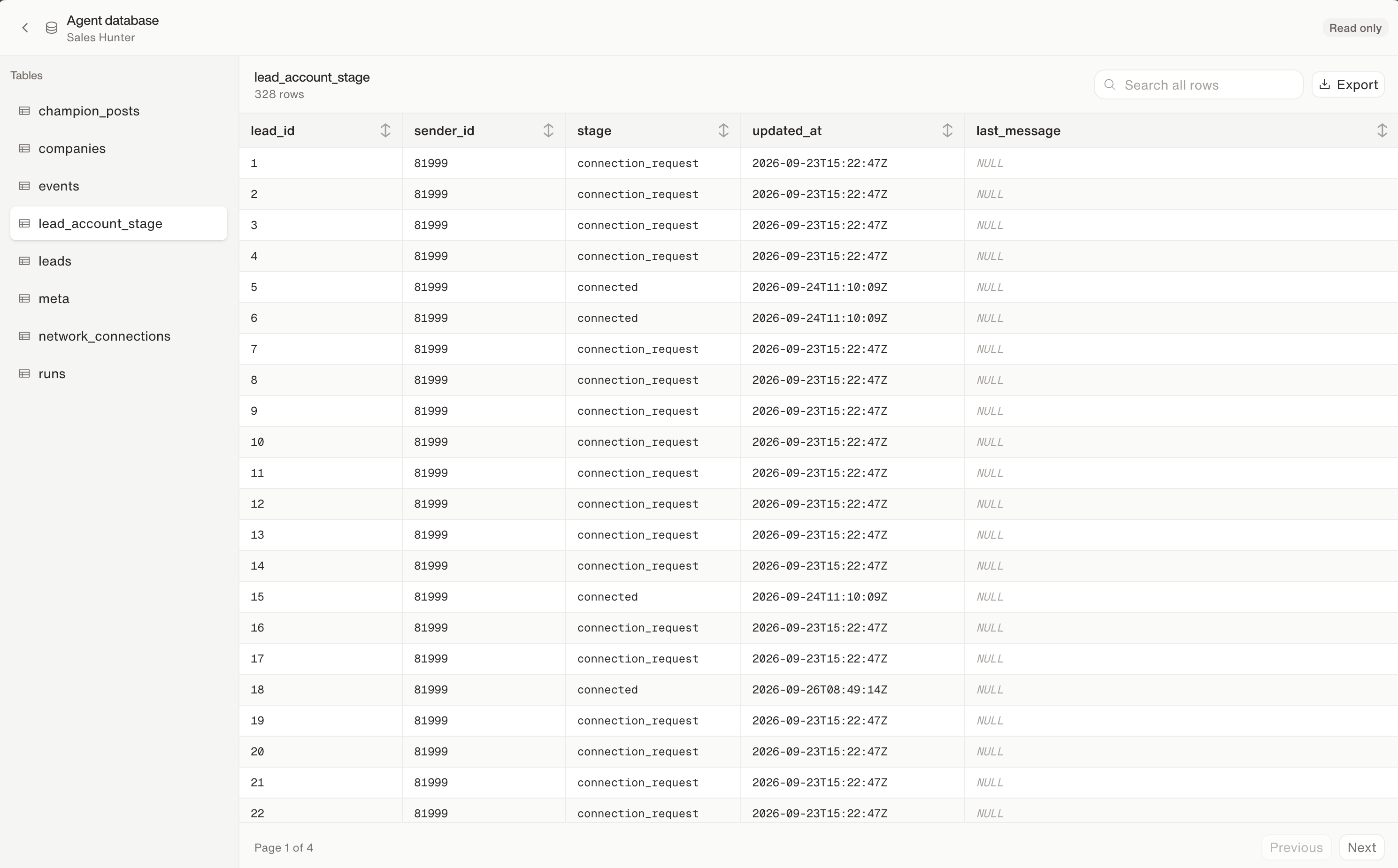Click sender_id 81999 in row 3
Image resolution: width=1398 pixels, height=868 pixels.
pyautogui.click(x=431, y=225)
